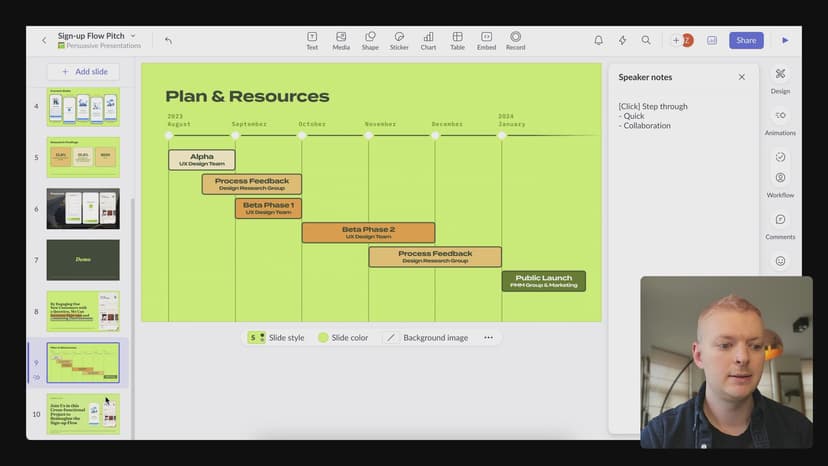Image resolution: width=828 pixels, height=466 pixels.
Task: Open the notifications bell
Action: (598, 40)
